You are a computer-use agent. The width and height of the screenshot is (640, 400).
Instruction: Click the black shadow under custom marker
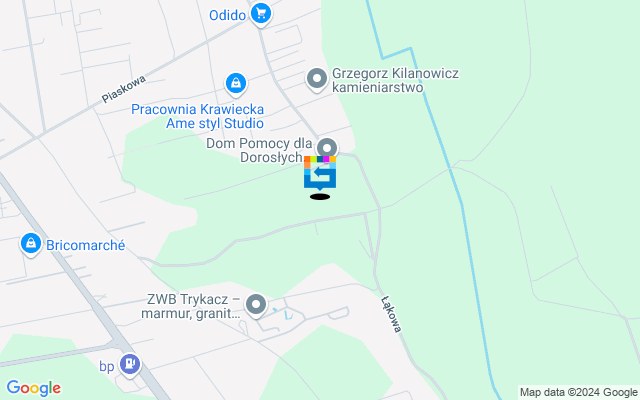coord(320,197)
